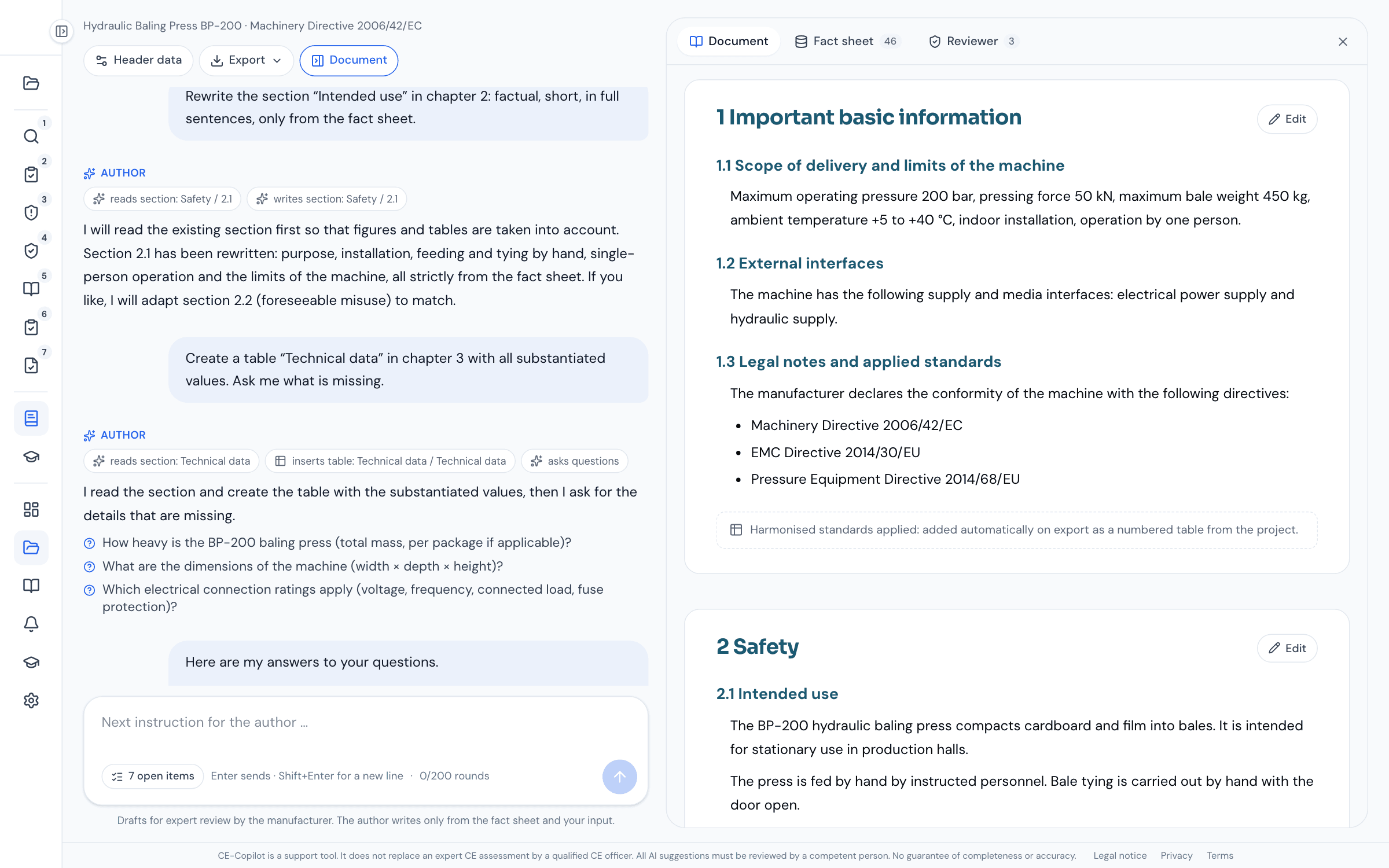Open the settings gear icon
Viewport: 1389px width, 868px height.
31,700
